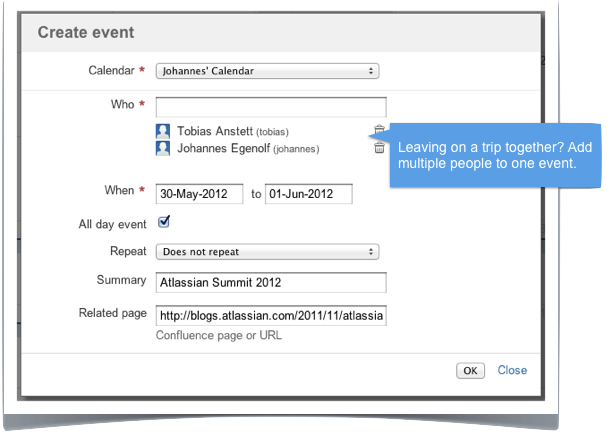Open the Calendar dropdown
The width and height of the screenshot is (607, 436).
coord(267,71)
